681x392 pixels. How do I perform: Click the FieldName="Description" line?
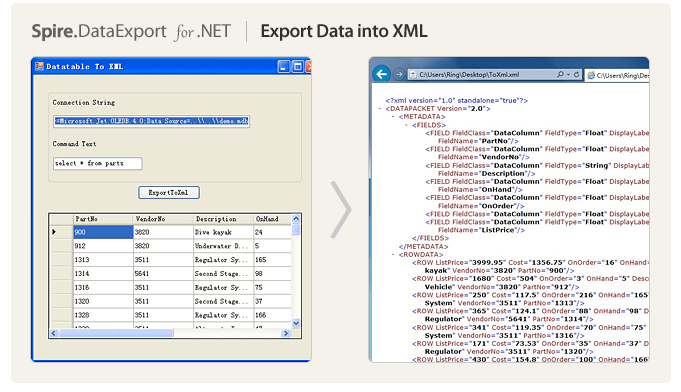(486, 173)
